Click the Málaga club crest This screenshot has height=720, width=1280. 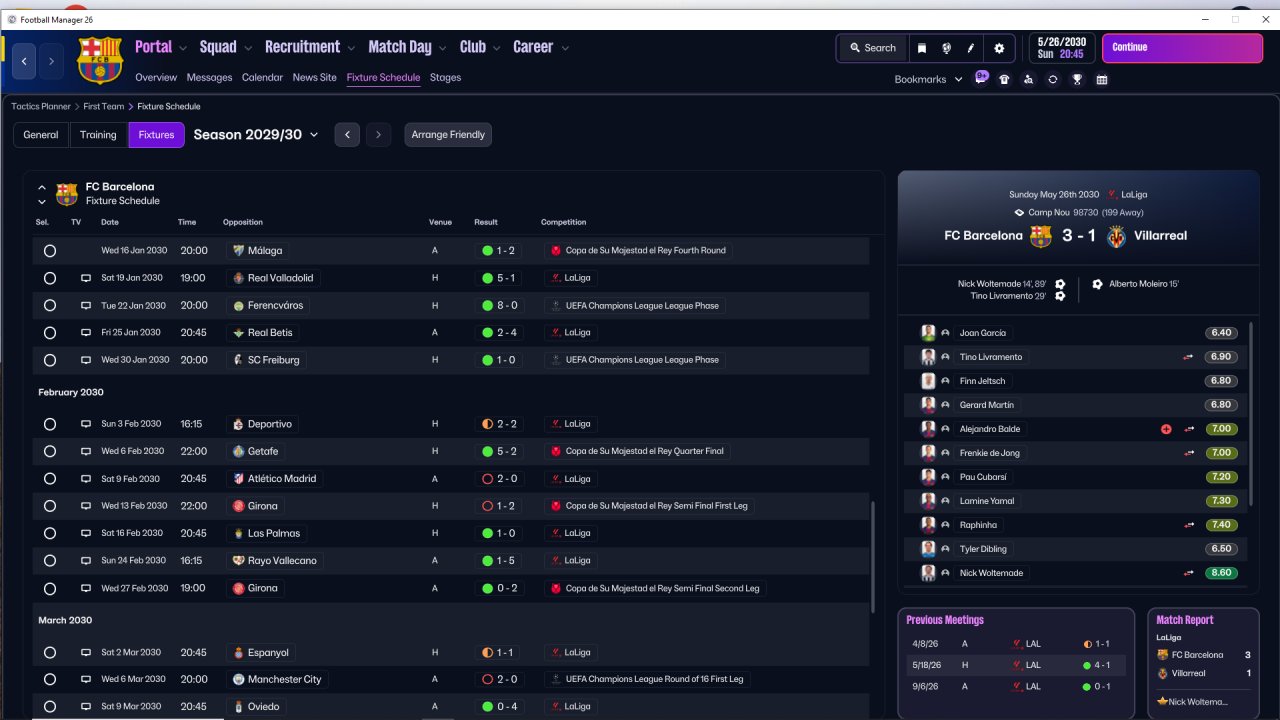click(x=238, y=251)
